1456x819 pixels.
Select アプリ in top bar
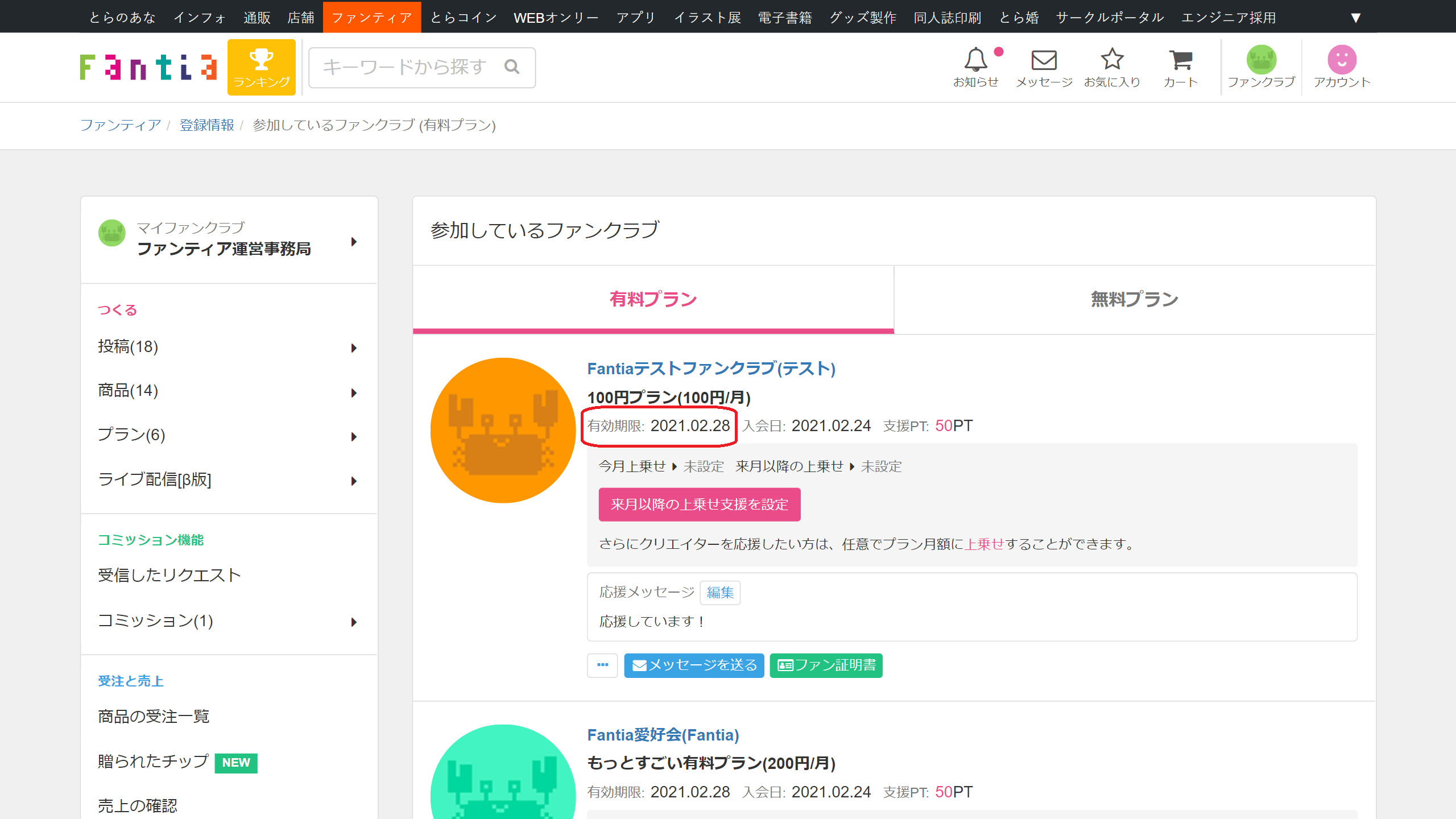click(x=636, y=18)
